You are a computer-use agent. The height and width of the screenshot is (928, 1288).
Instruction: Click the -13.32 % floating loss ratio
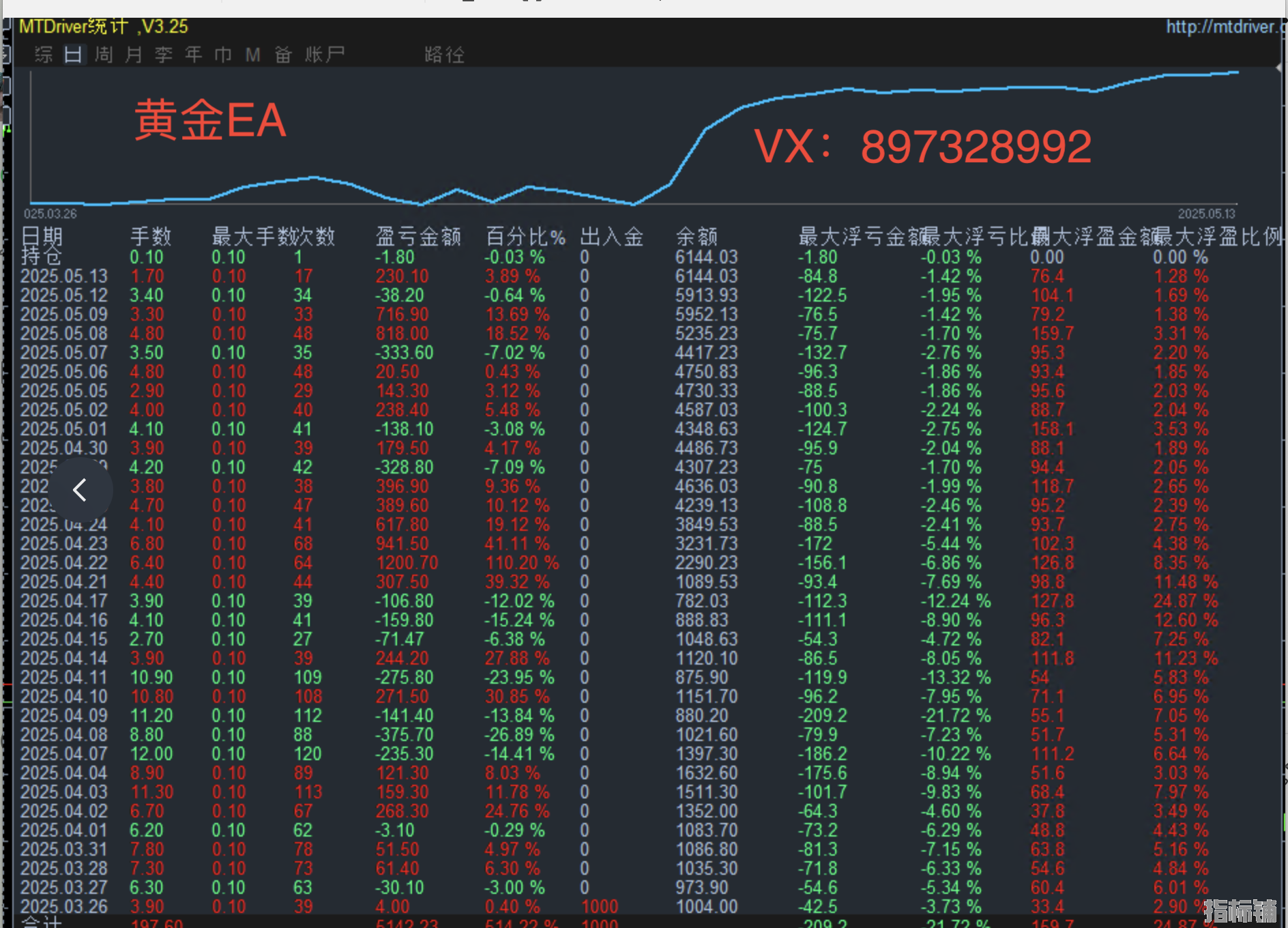point(956,678)
